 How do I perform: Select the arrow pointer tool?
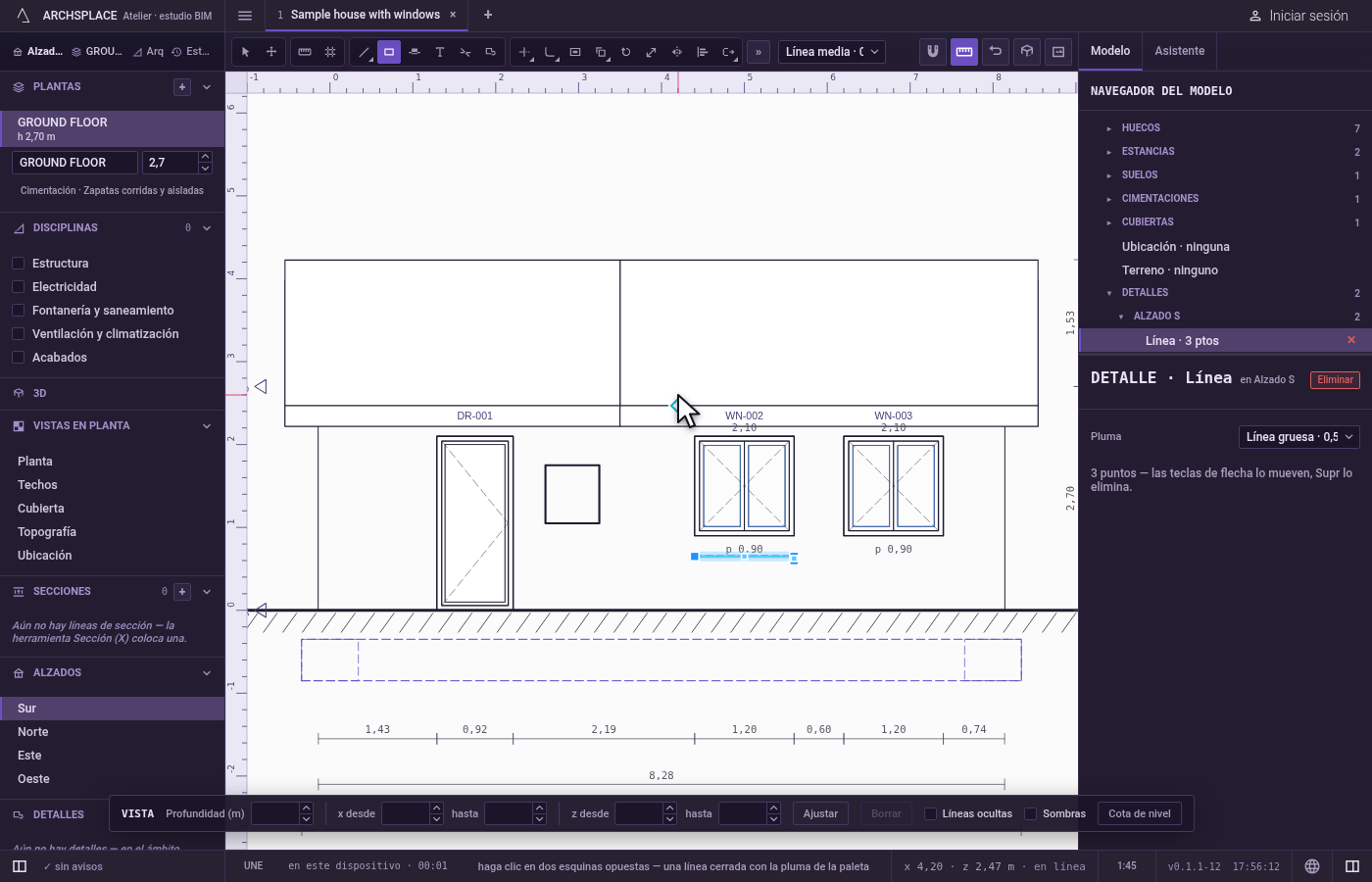click(x=246, y=52)
